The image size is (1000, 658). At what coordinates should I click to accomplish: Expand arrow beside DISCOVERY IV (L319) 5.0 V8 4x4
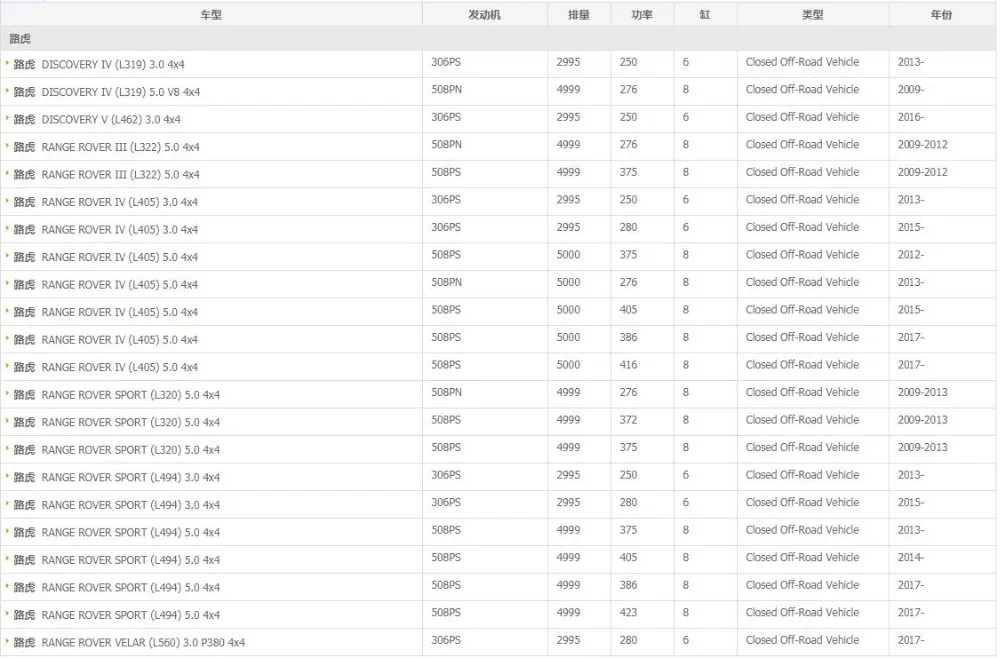coord(7,91)
